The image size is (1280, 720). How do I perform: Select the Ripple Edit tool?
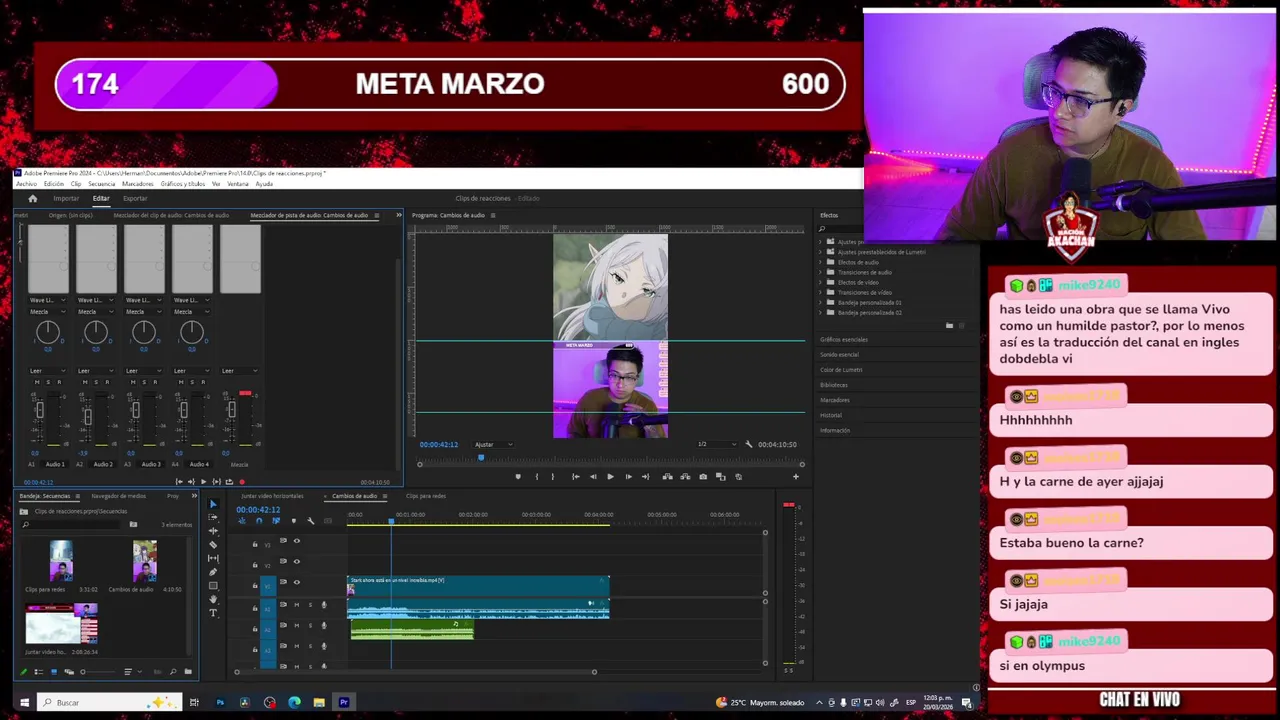pyautogui.click(x=213, y=531)
